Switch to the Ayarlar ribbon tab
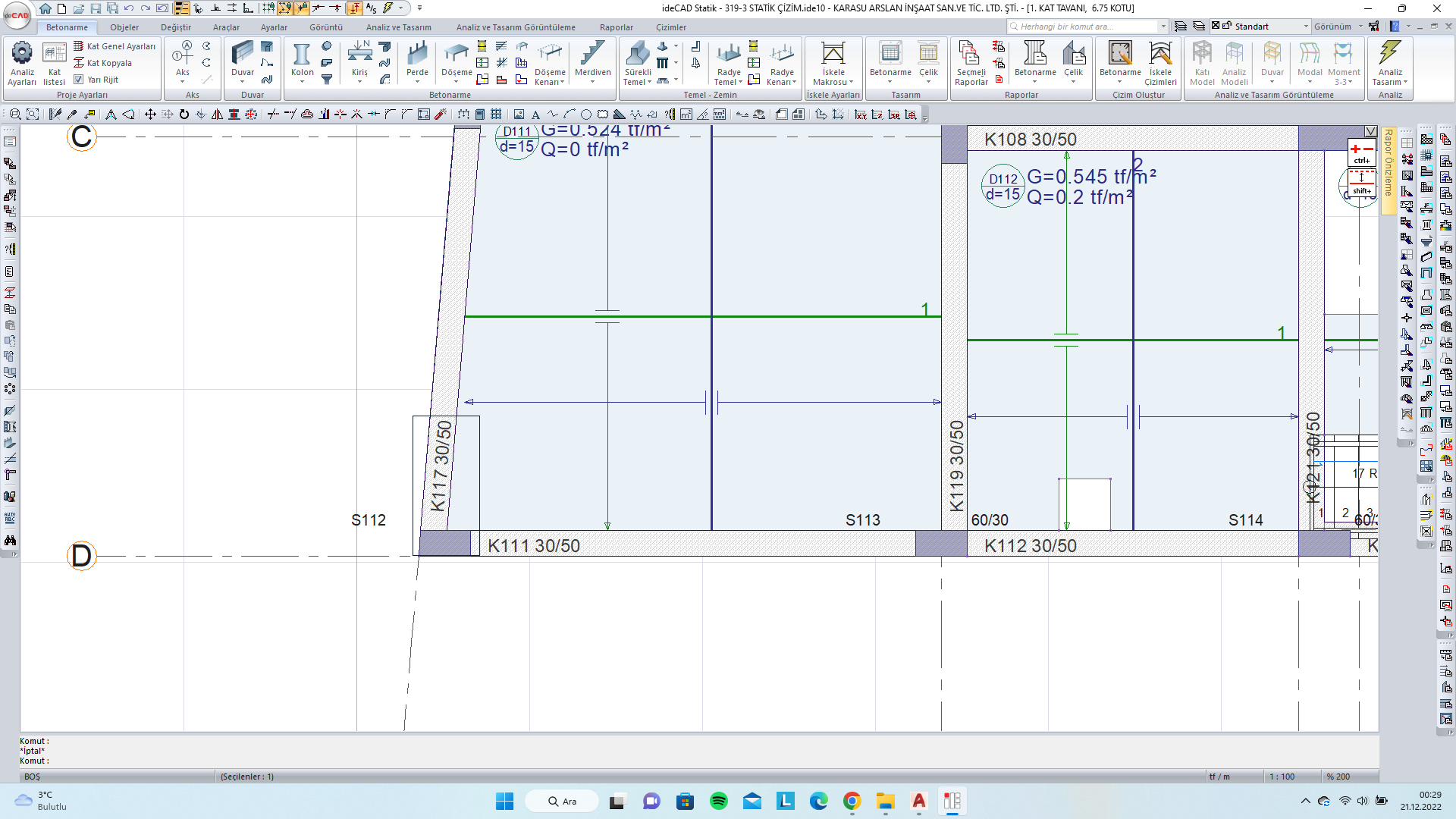Screen dimensions: 1456x819 [x=275, y=27]
